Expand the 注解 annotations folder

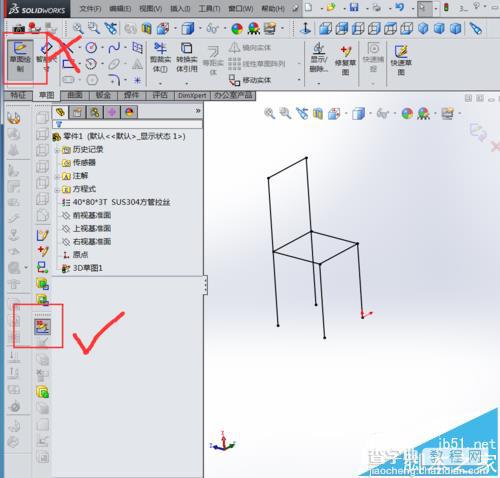(57, 177)
